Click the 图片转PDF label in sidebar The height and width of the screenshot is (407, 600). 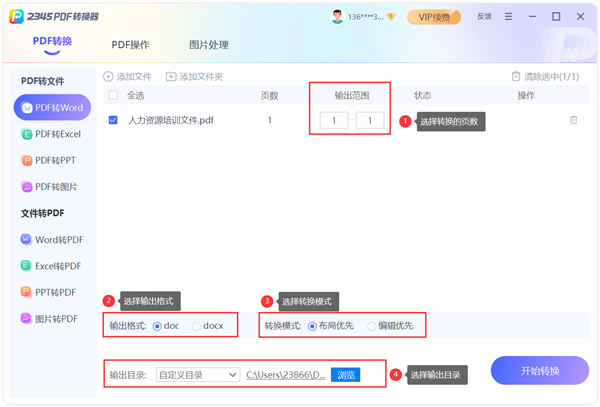[x=56, y=319]
